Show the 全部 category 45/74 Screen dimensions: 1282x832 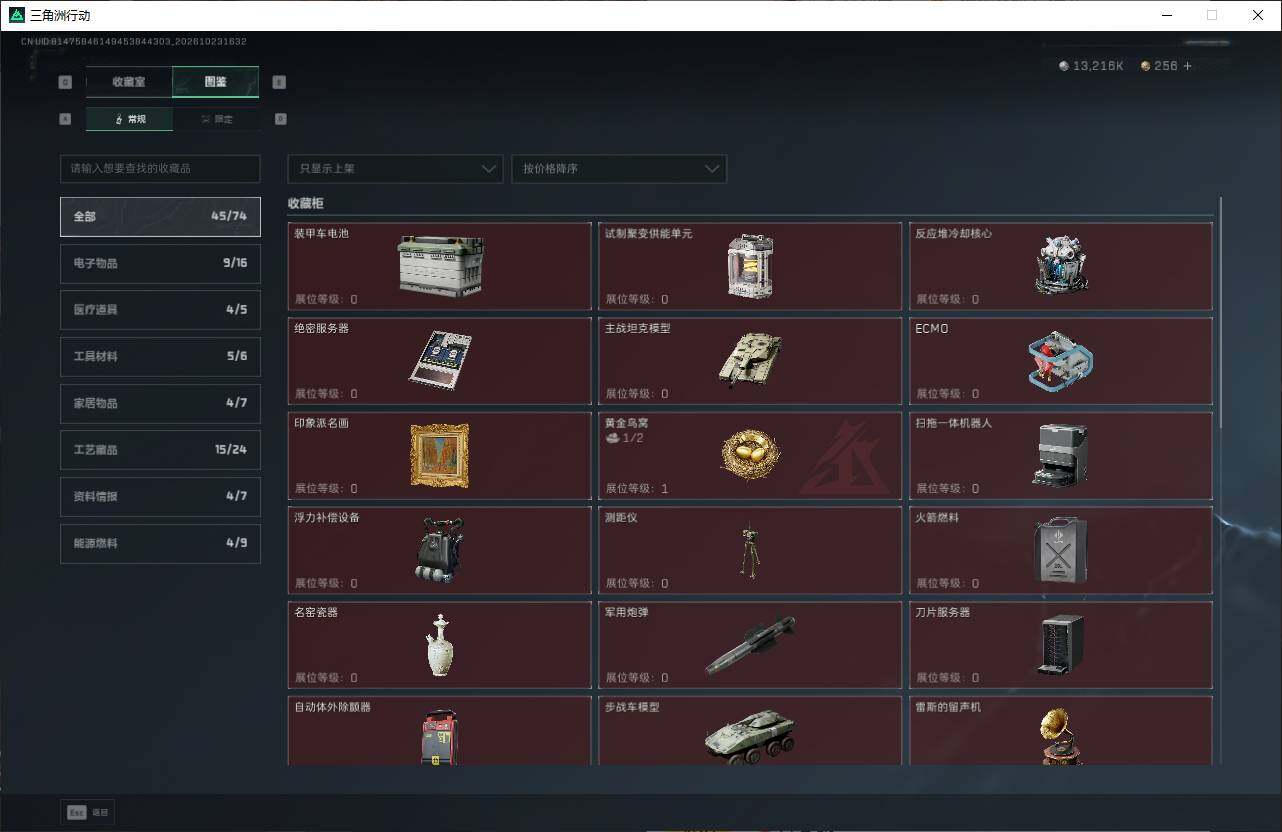click(x=160, y=216)
